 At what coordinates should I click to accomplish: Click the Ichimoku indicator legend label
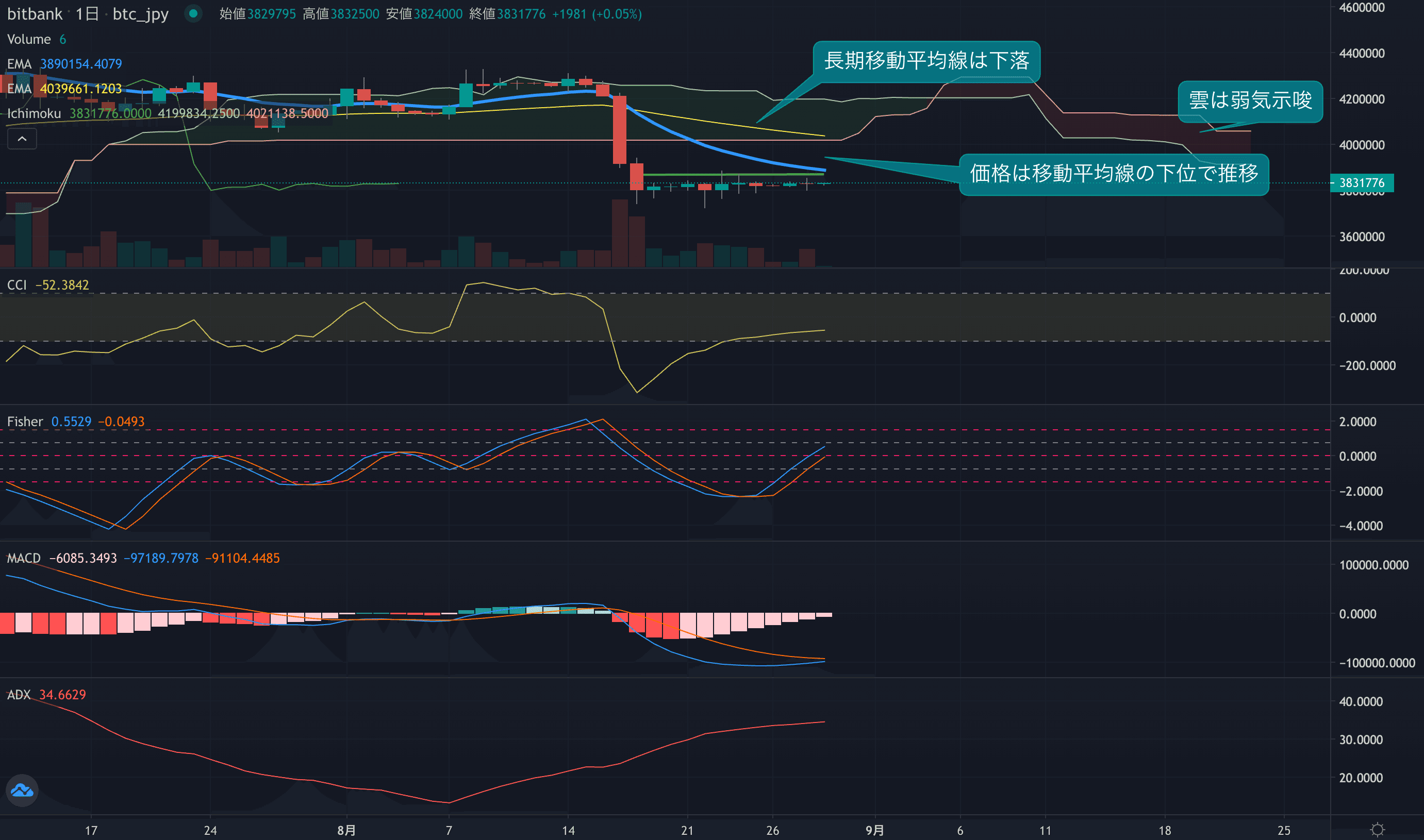point(34,114)
